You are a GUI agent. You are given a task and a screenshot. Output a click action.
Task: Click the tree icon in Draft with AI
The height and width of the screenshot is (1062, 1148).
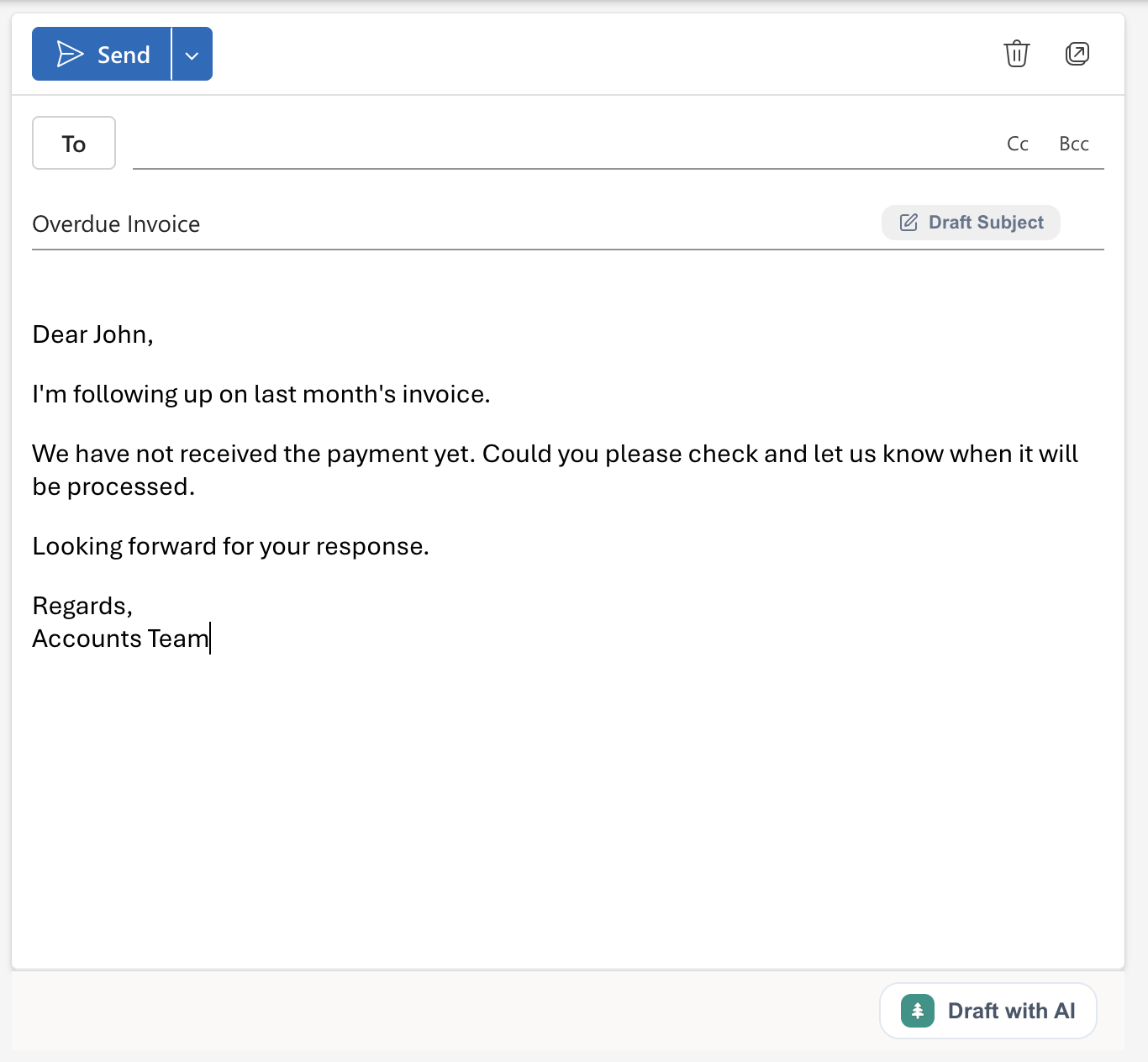click(918, 1011)
